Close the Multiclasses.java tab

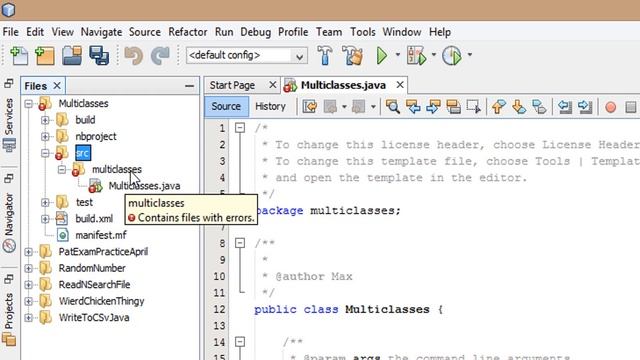click(400, 85)
